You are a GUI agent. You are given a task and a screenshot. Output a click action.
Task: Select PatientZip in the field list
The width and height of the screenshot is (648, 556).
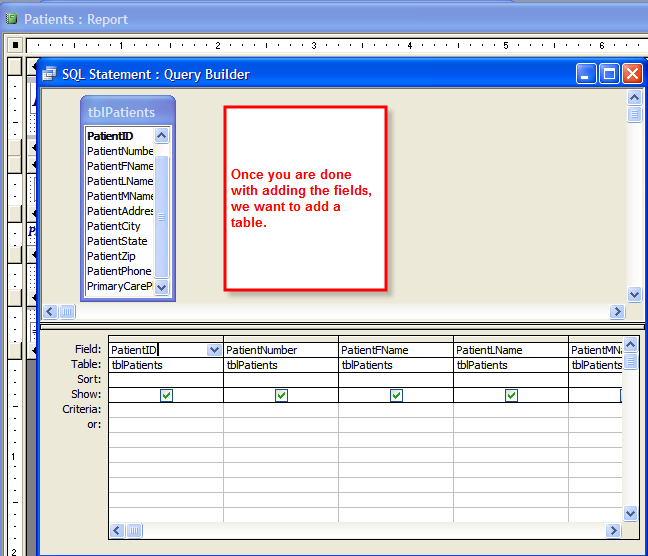click(x=110, y=256)
